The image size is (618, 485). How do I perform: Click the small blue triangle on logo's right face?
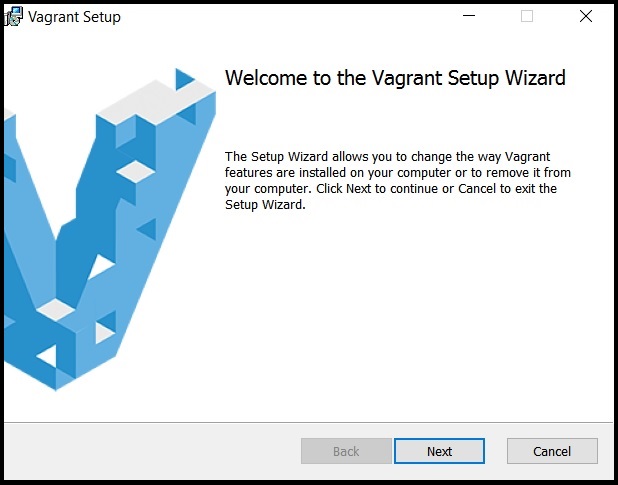point(148,229)
